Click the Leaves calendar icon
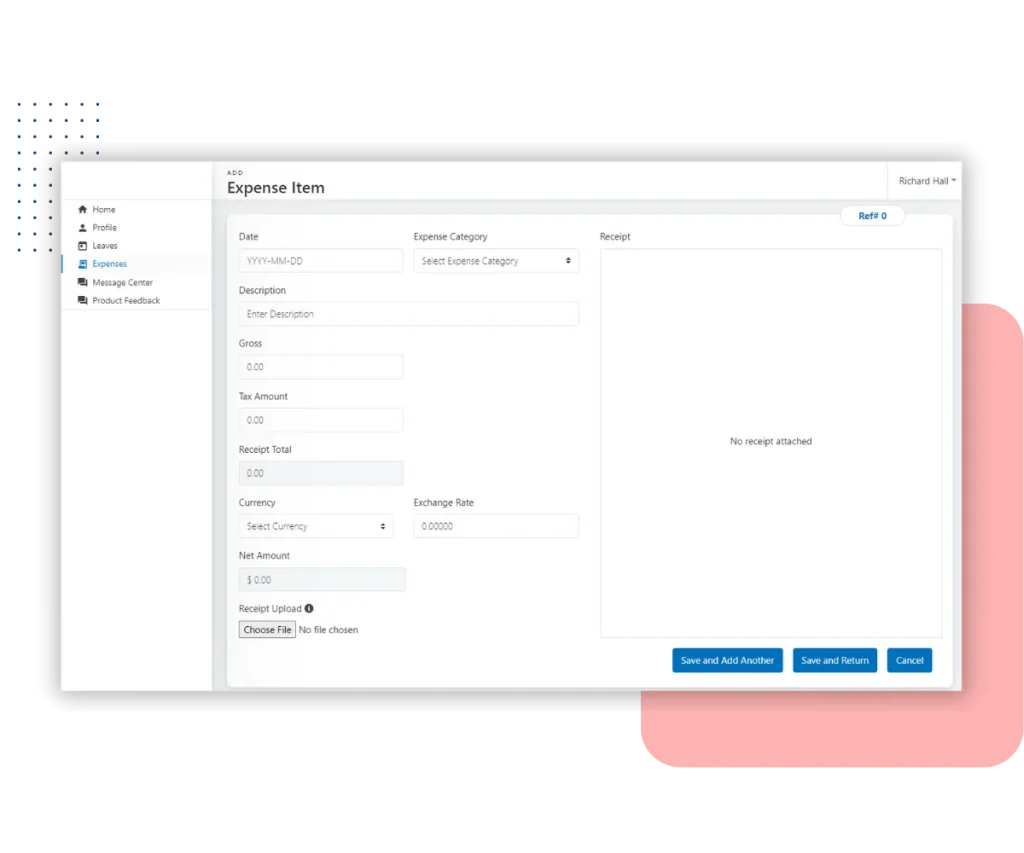The height and width of the screenshot is (853, 1024). point(83,246)
